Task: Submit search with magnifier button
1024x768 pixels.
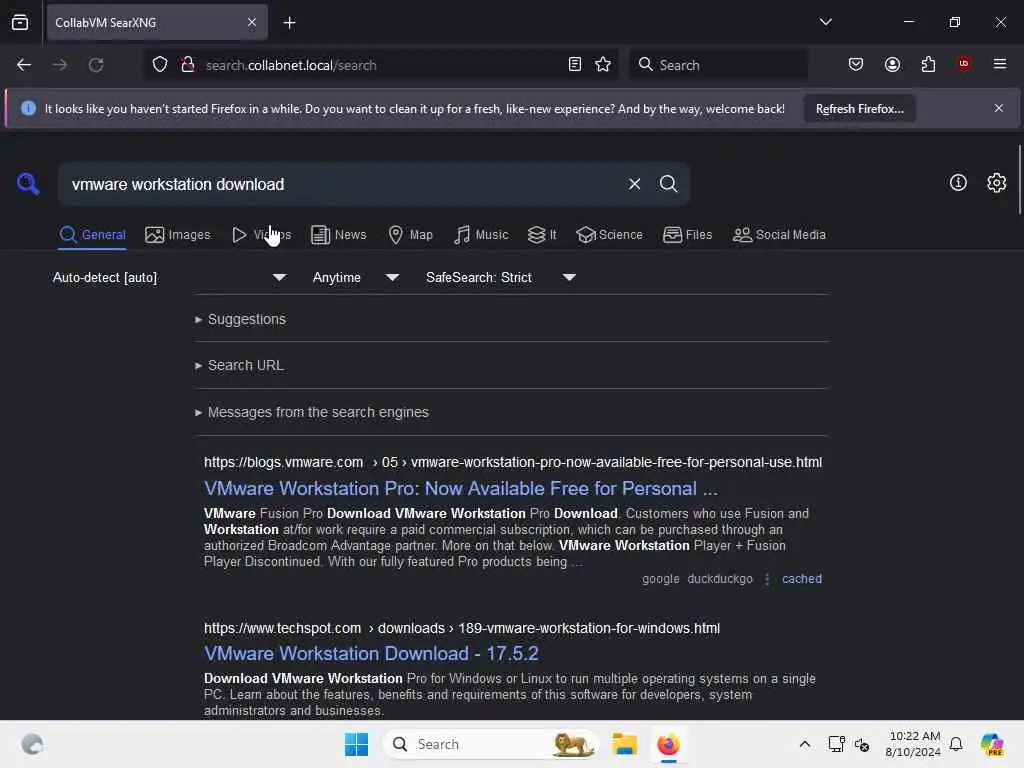Action: [668, 184]
